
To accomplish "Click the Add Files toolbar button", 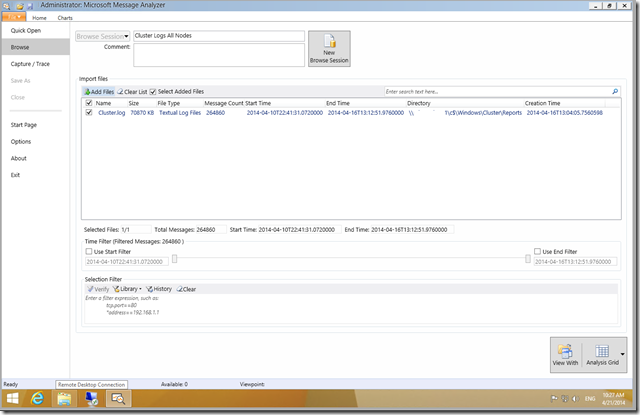I will tap(99, 92).
